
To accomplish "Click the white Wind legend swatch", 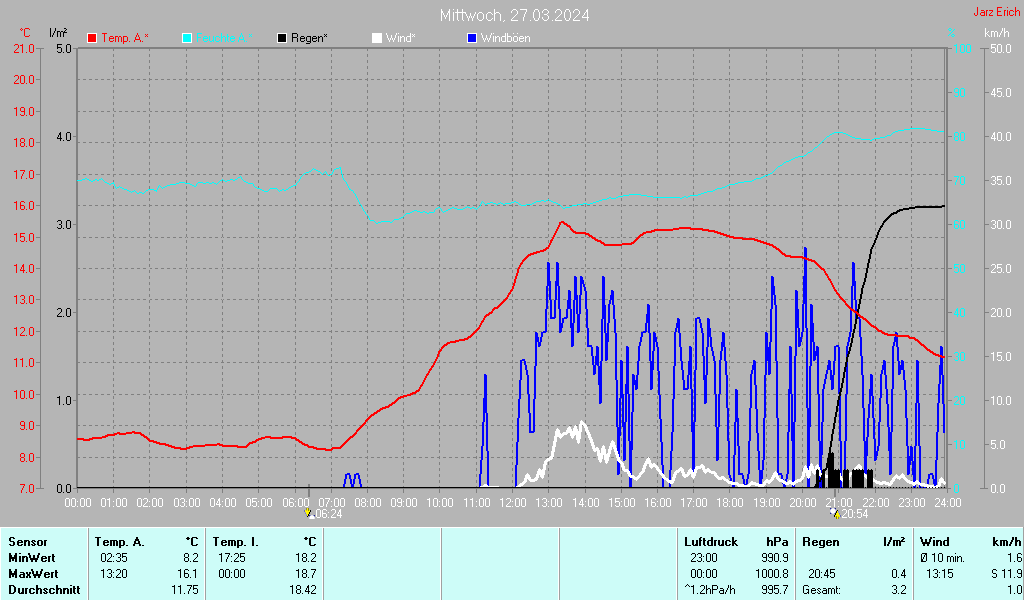I will 376,38.
